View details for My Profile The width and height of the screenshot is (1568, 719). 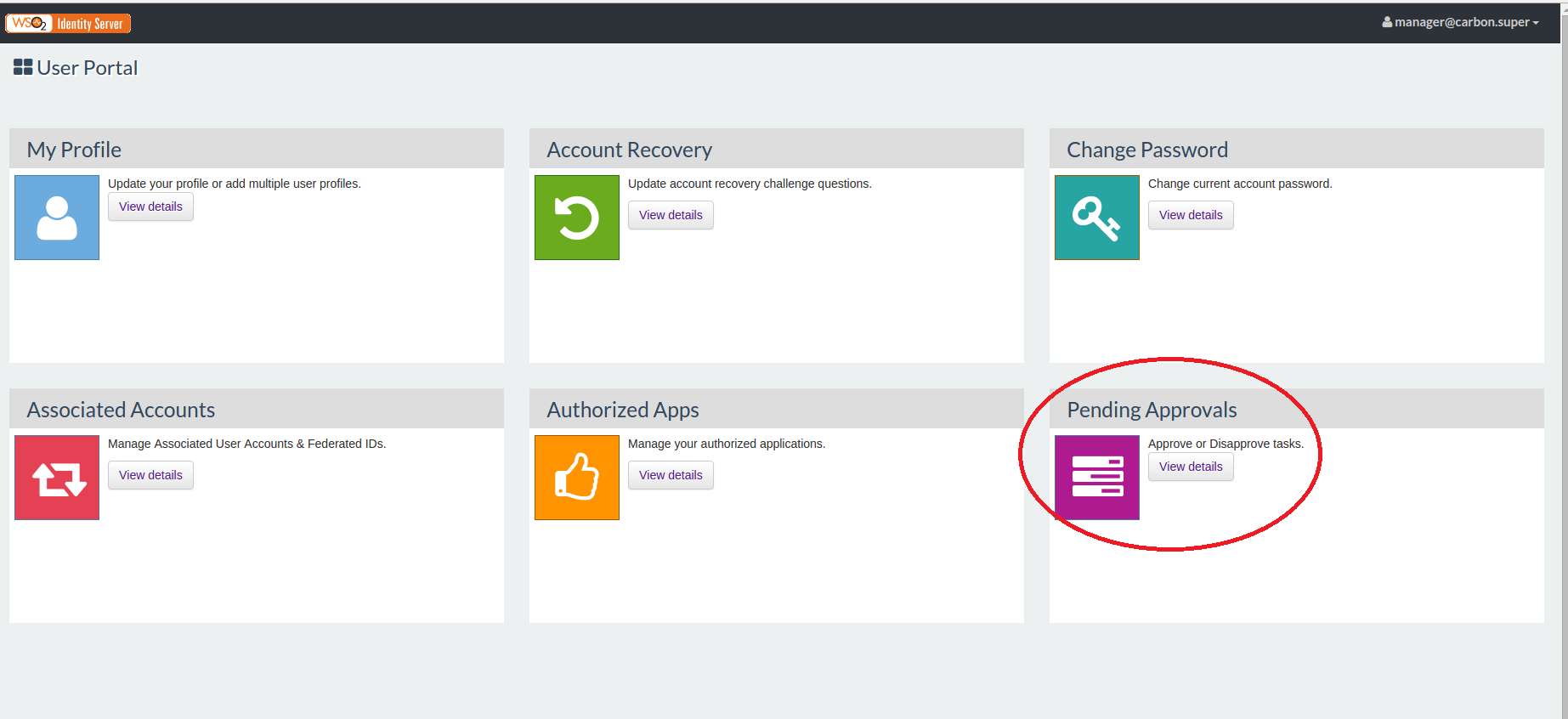(x=150, y=207)
